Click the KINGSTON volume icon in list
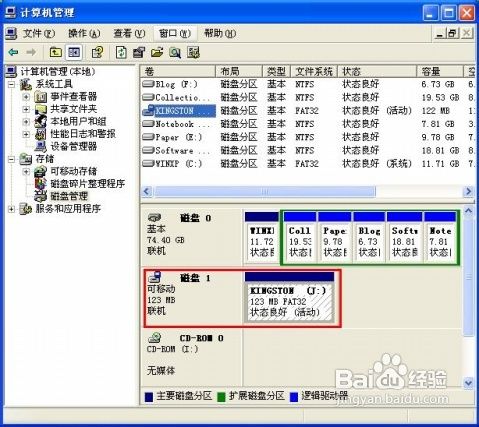The height and width of the screenshot is (427, 479). point(148,111)
